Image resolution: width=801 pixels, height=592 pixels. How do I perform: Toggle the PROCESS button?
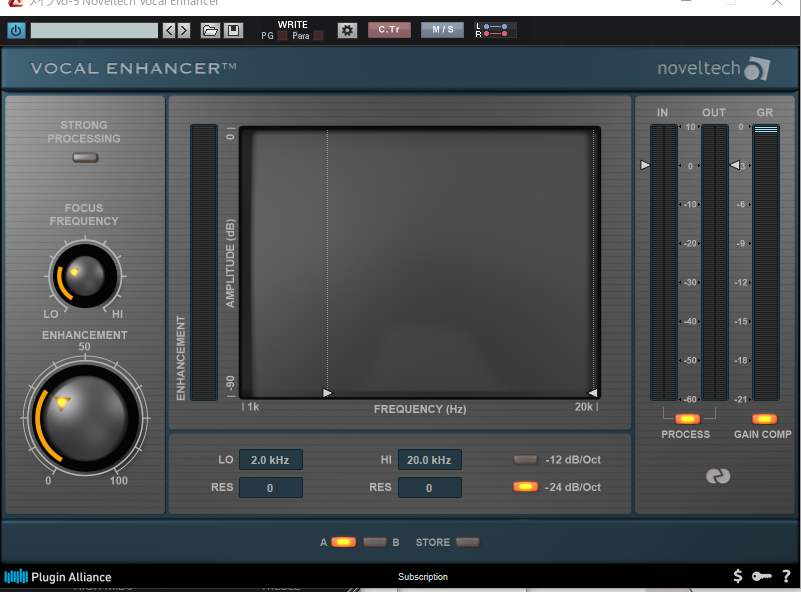click(688, 419)
